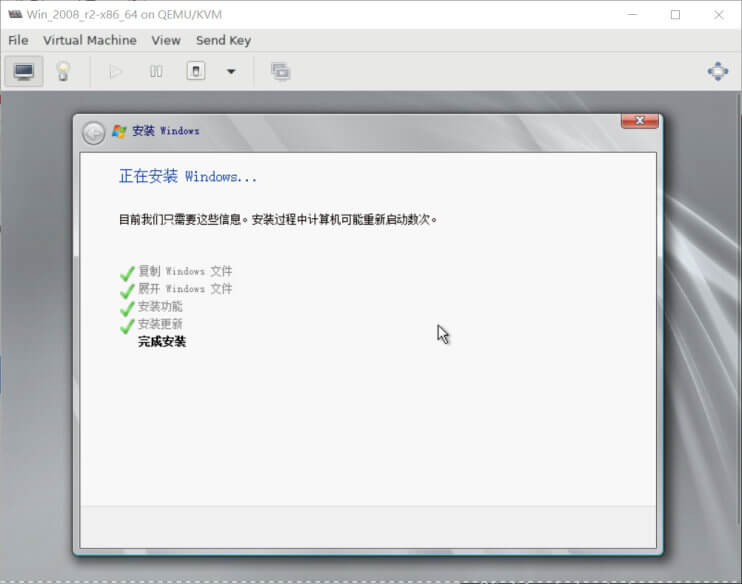Click the Windows flag logo in setup title
The height and width of the screenshot is (584, 742).
click(x=119, y=131)
